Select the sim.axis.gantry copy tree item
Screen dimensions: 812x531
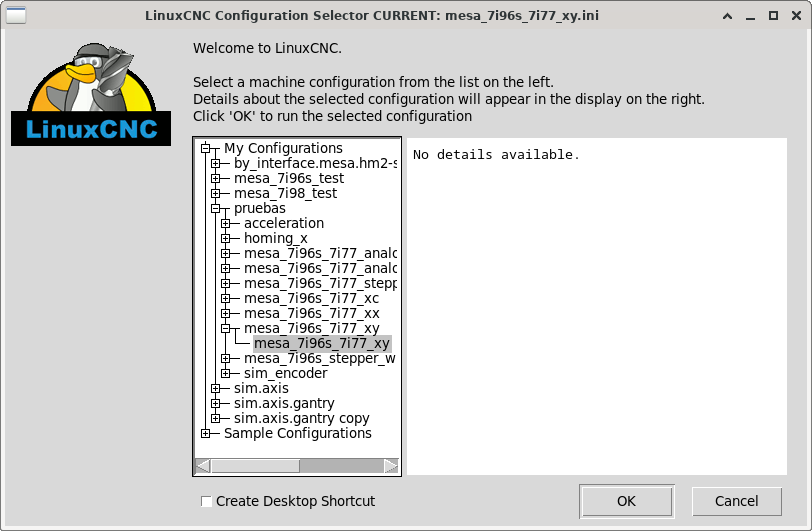pyautogui.click(x=301, y=419)
